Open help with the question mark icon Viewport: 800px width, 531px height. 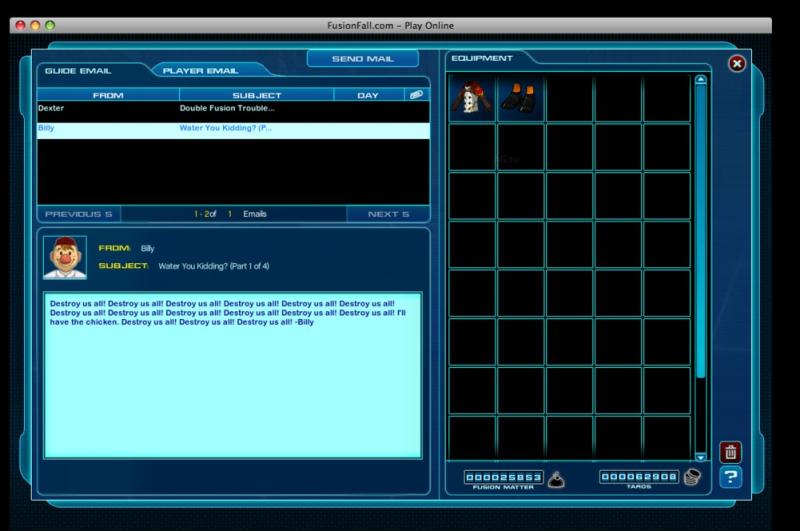(731, 477)
